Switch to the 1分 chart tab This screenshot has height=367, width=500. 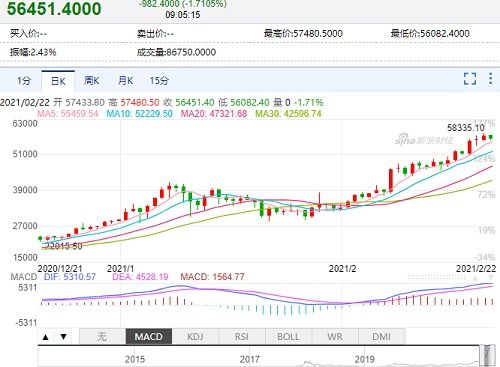click(x=24, y=81)
